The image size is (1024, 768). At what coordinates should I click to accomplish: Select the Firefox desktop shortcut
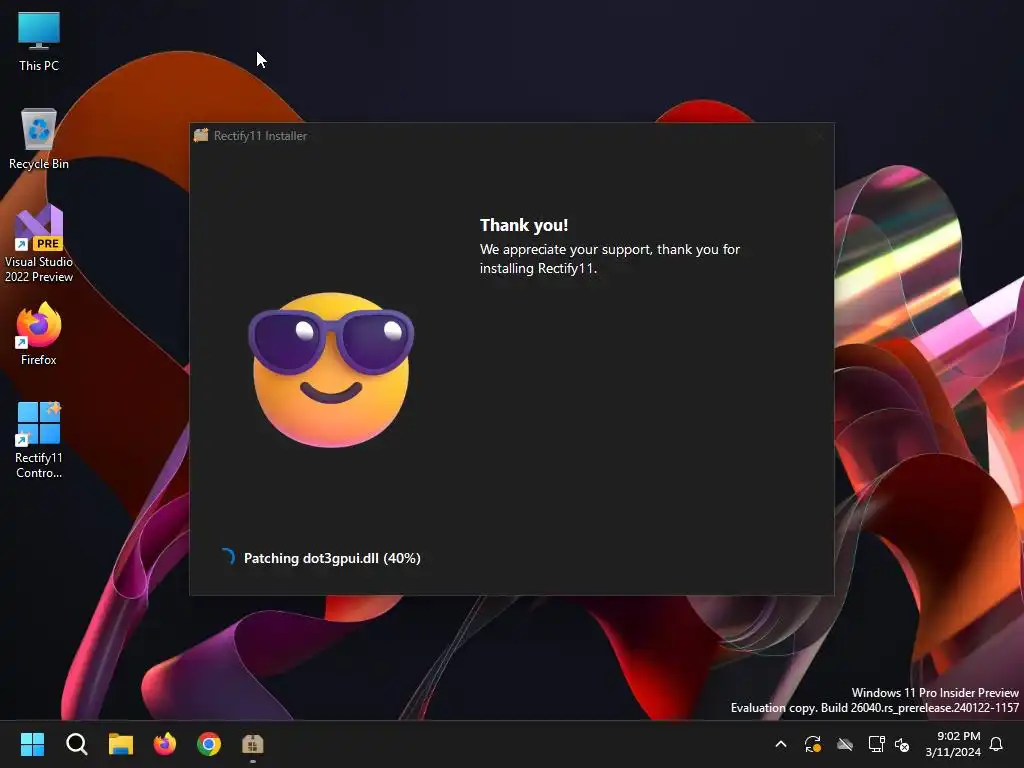coord(39,334)
